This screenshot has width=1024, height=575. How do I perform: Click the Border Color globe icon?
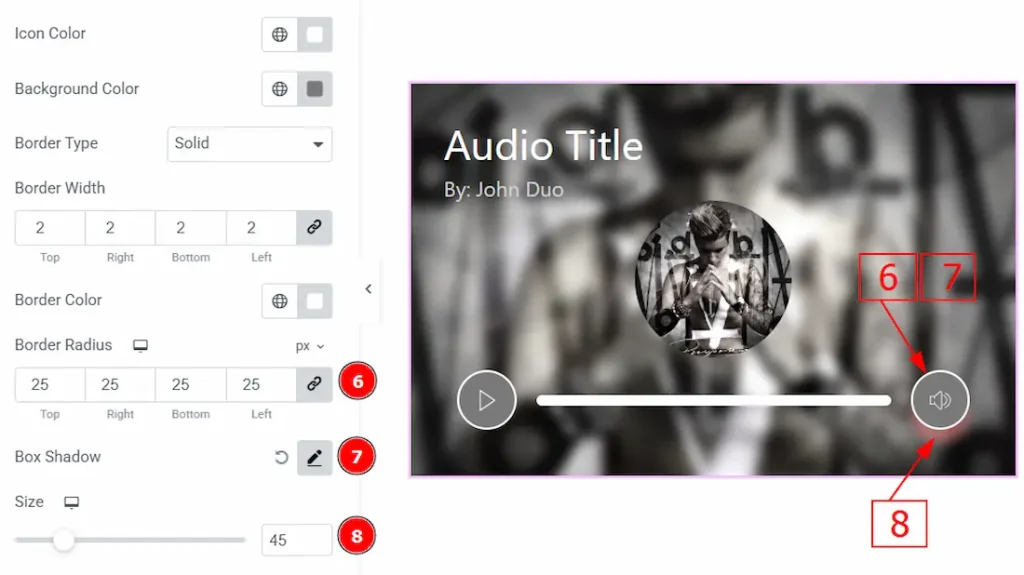coord(280,301)
